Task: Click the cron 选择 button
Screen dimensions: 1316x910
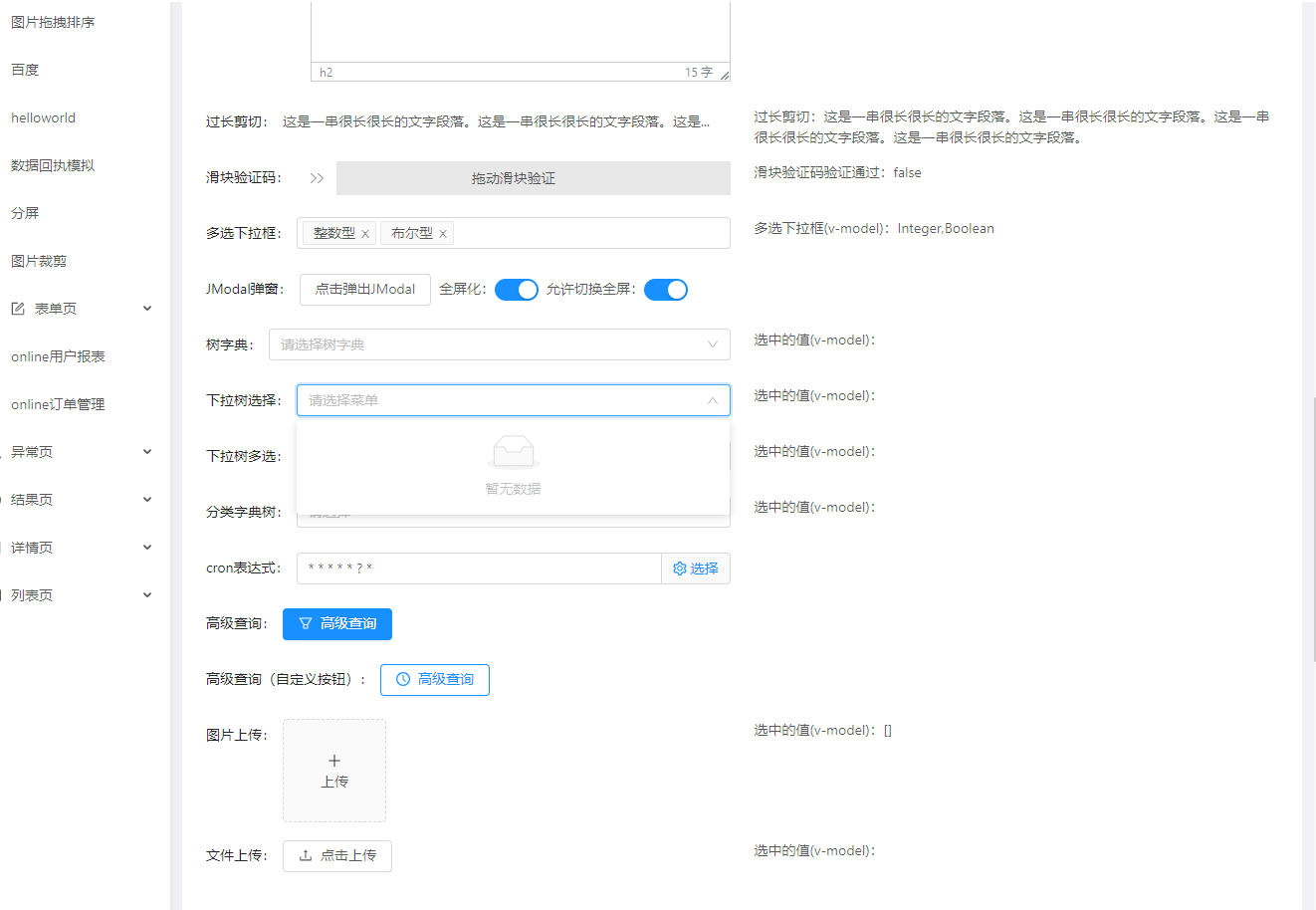Action: coord(696,569)
